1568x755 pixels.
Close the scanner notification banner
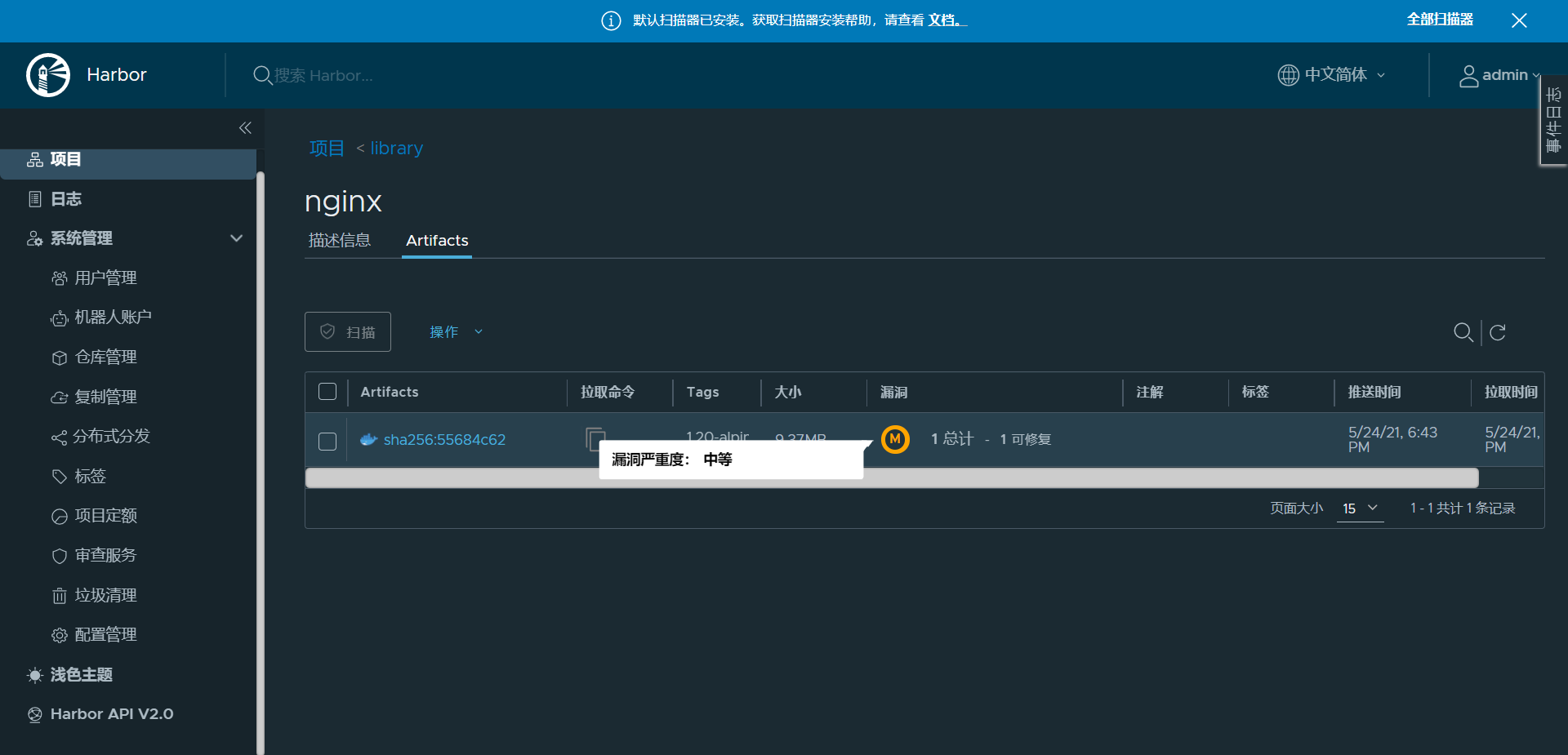coord(1519,20)
